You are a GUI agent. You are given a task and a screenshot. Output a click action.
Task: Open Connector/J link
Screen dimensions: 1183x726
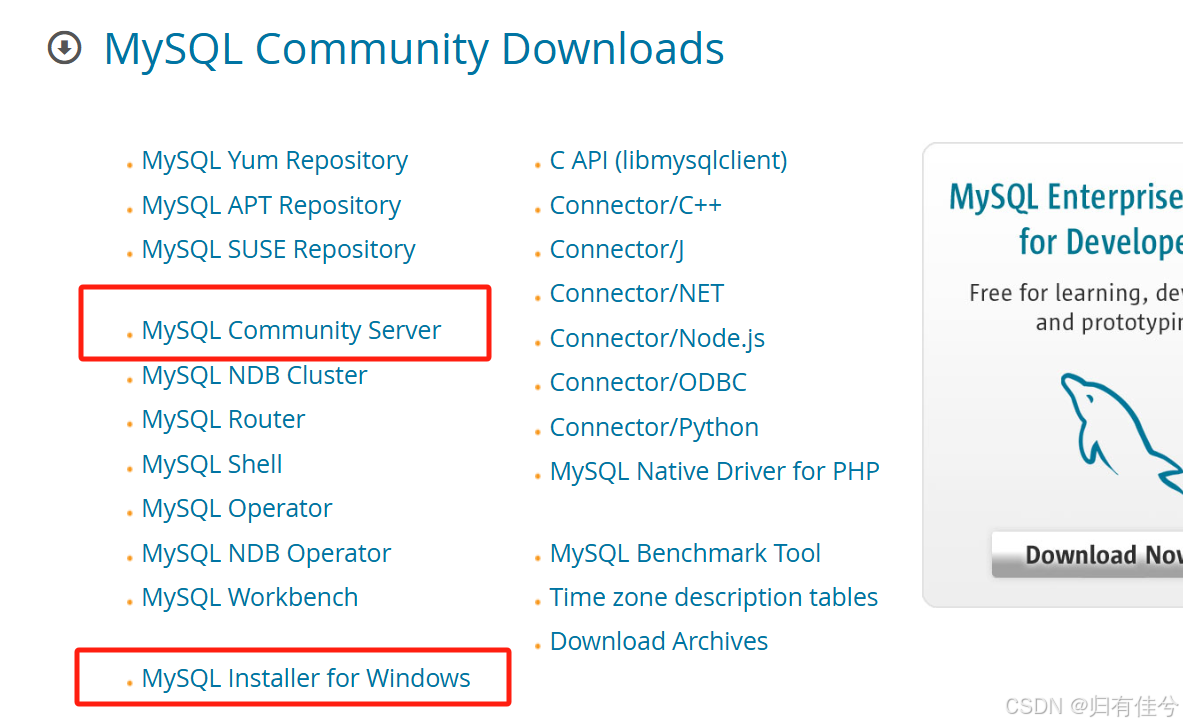pos(616,250)
